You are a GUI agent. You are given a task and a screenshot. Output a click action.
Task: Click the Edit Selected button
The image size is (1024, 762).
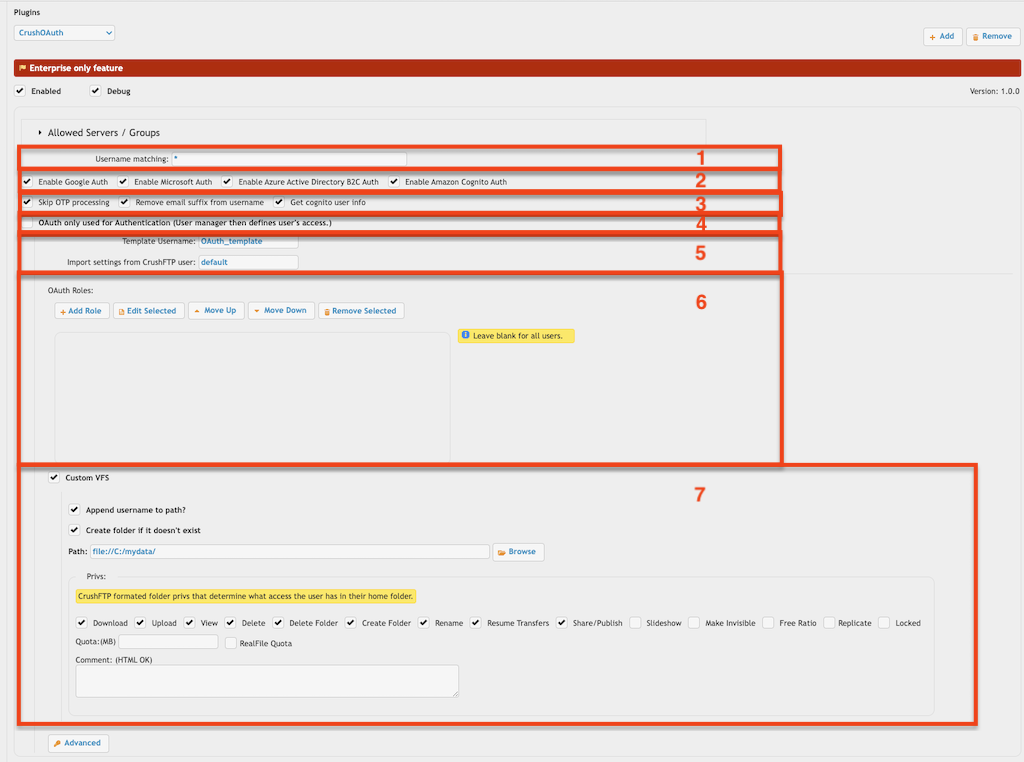point(148,311)
